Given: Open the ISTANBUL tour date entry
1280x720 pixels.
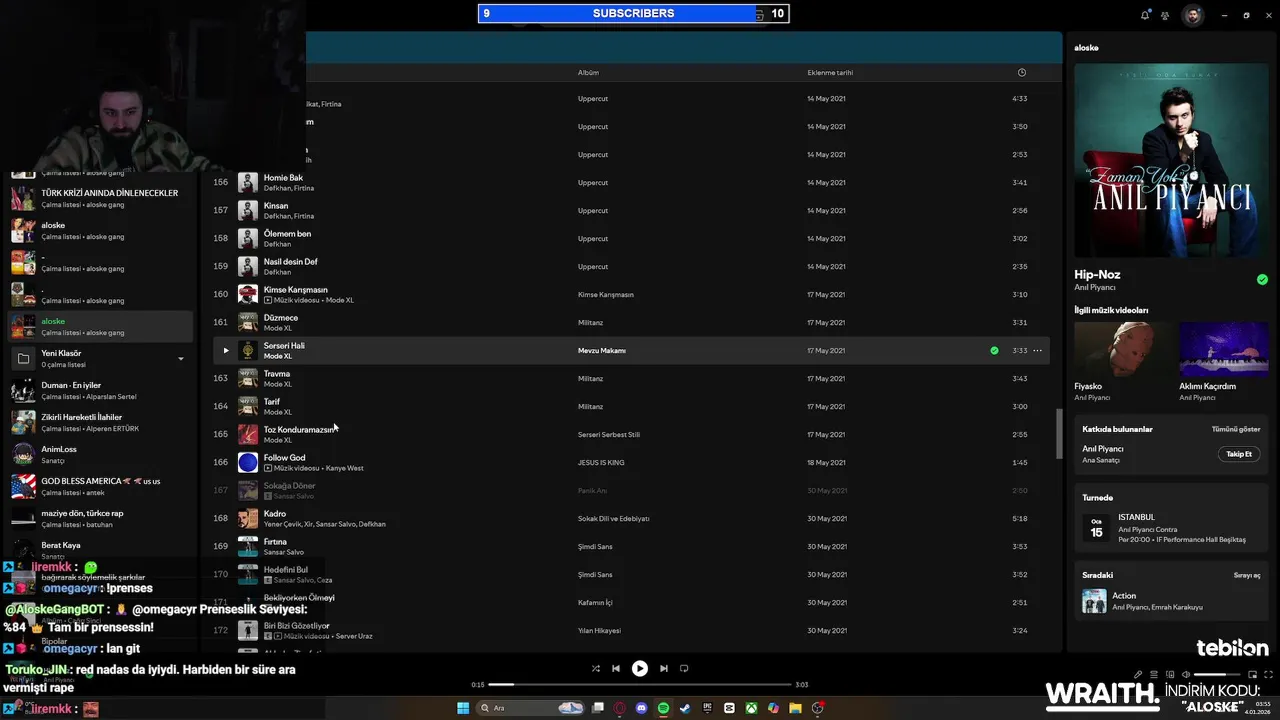Looking at the screenshot, I should tap(1171, 528).
